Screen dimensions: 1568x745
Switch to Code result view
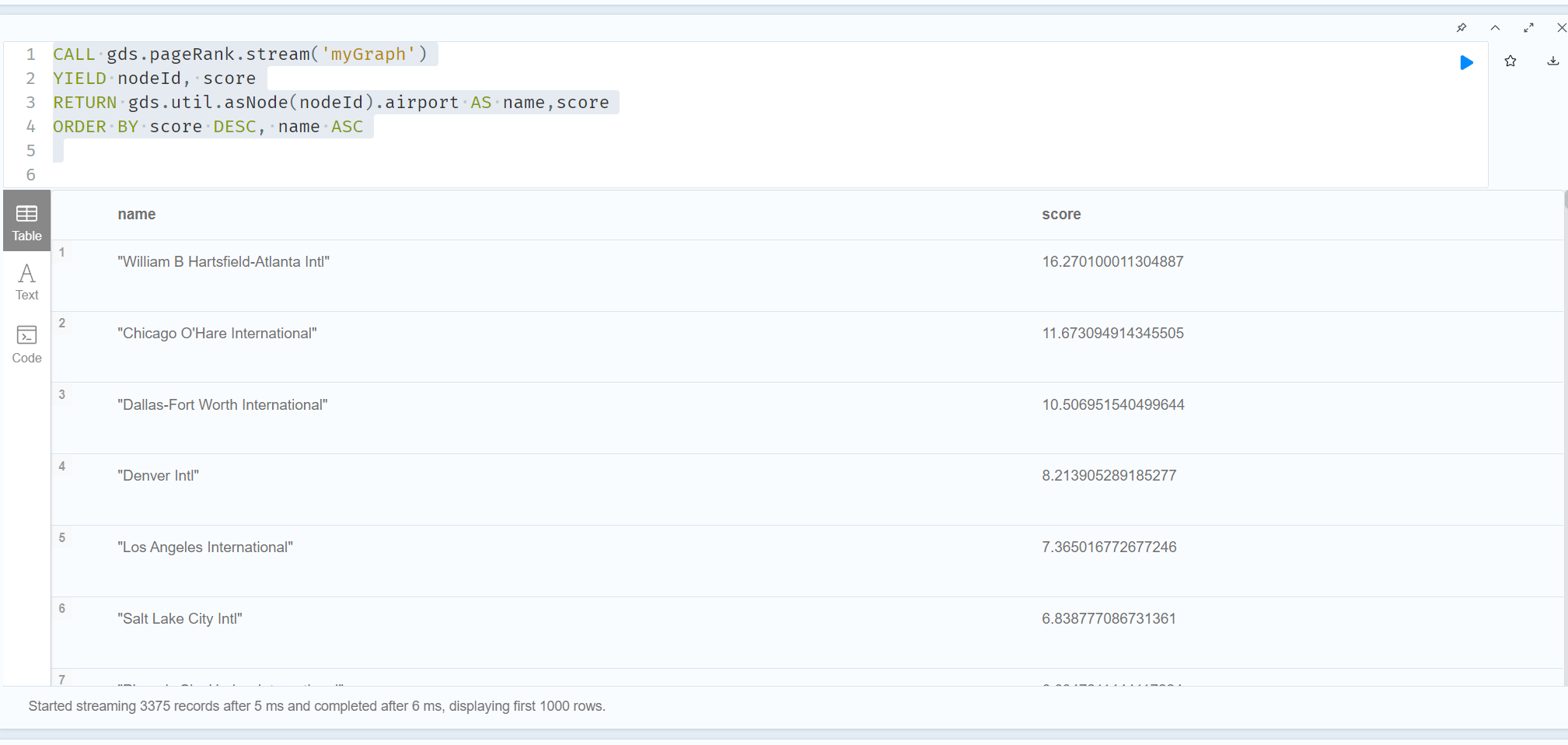point(26,345)
